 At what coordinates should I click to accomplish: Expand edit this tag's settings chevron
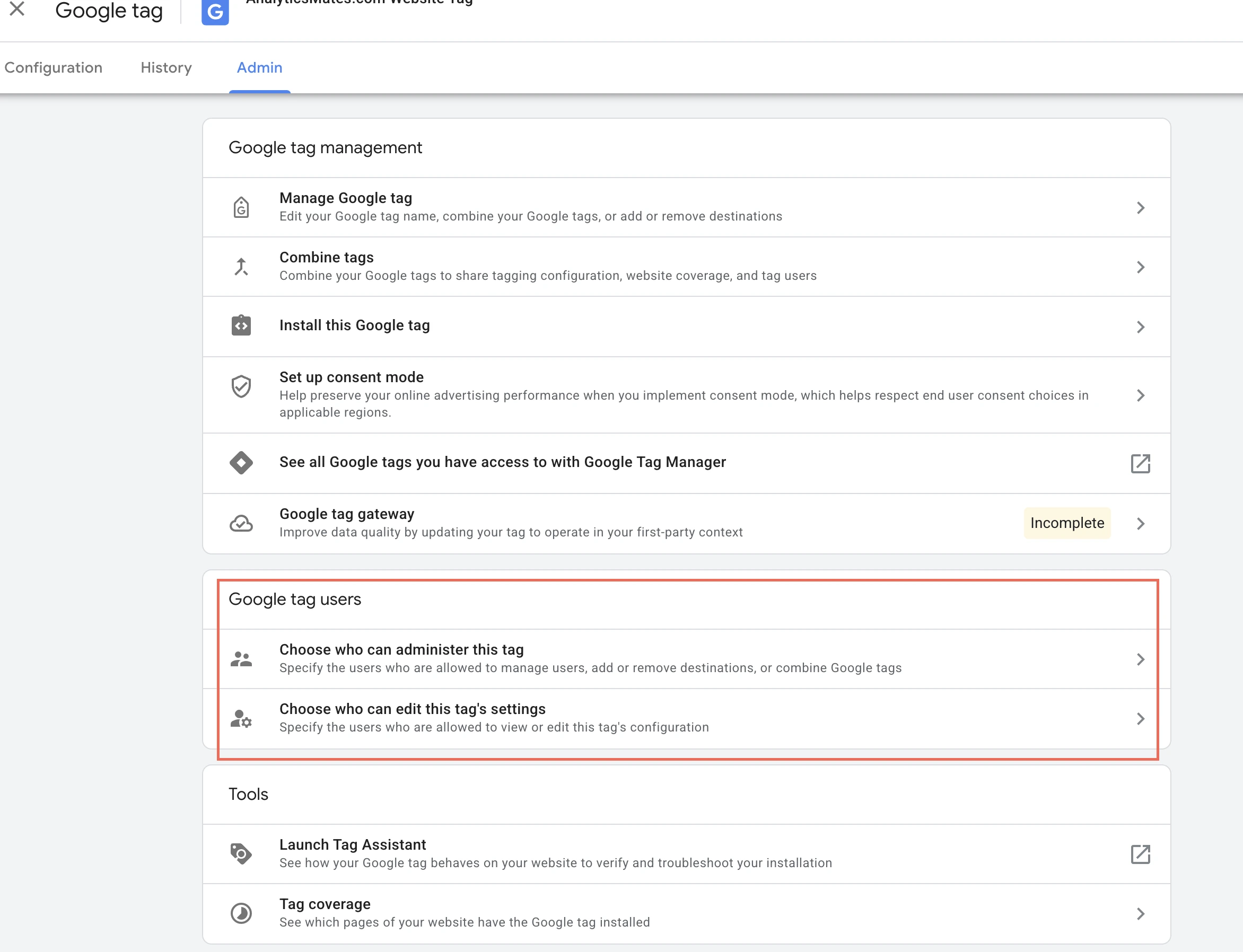pyautogui.click(x=1141, y=719)
